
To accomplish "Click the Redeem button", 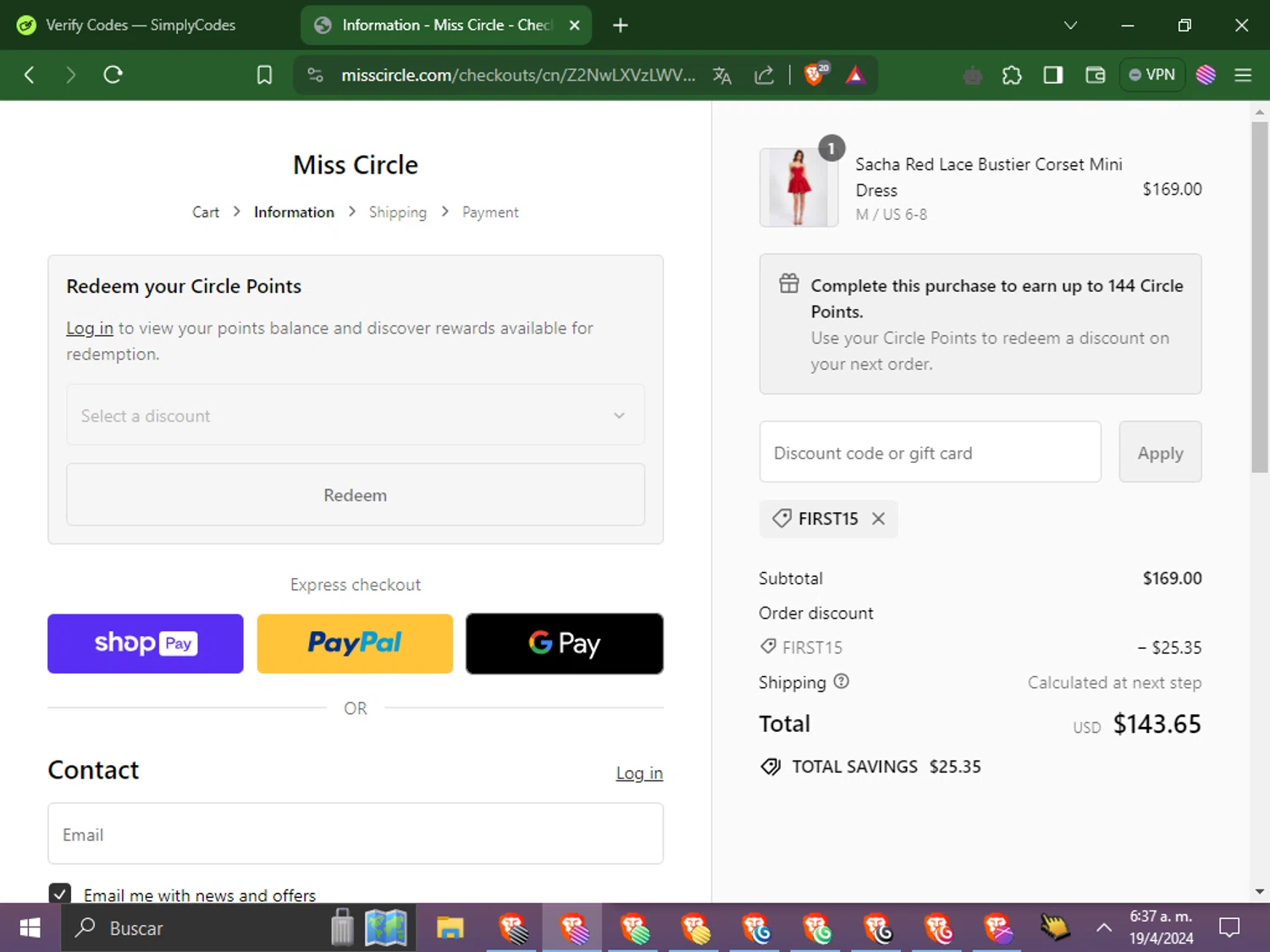I will (356, 495).
